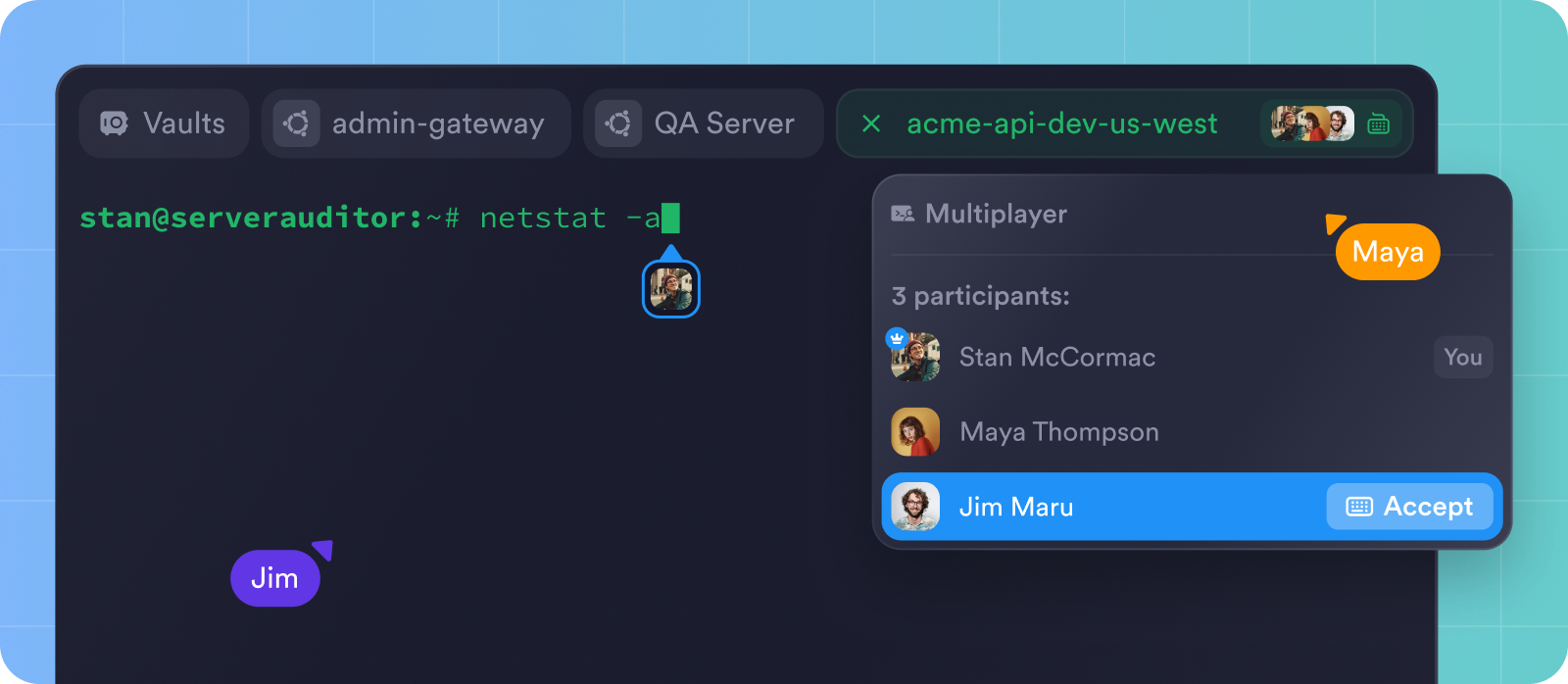
Task: Select the acme-api-dev-us-west tab
Action: tap(1061, 123)
